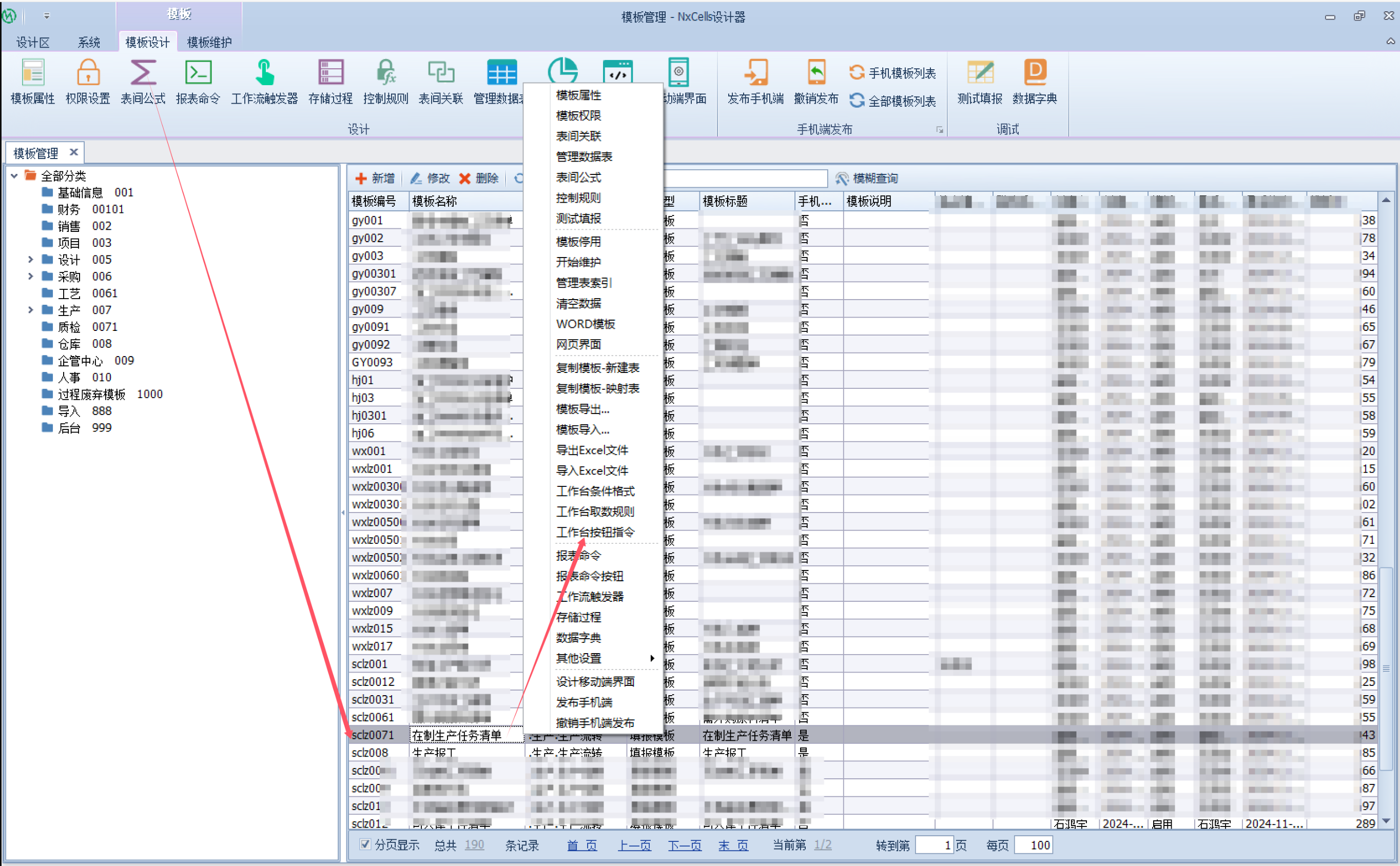Open 存储过程 ribbon icon
The width and height of the screenshot is (1400, 866).
pyautogui.click(x=330, y=73)
